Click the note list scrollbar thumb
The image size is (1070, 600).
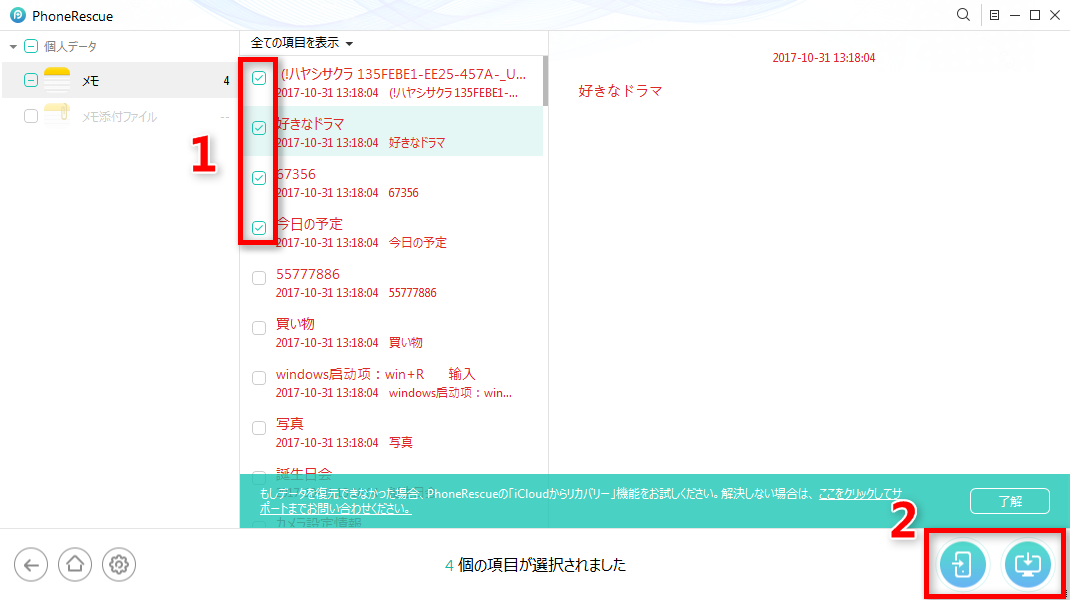pos(545,81)
